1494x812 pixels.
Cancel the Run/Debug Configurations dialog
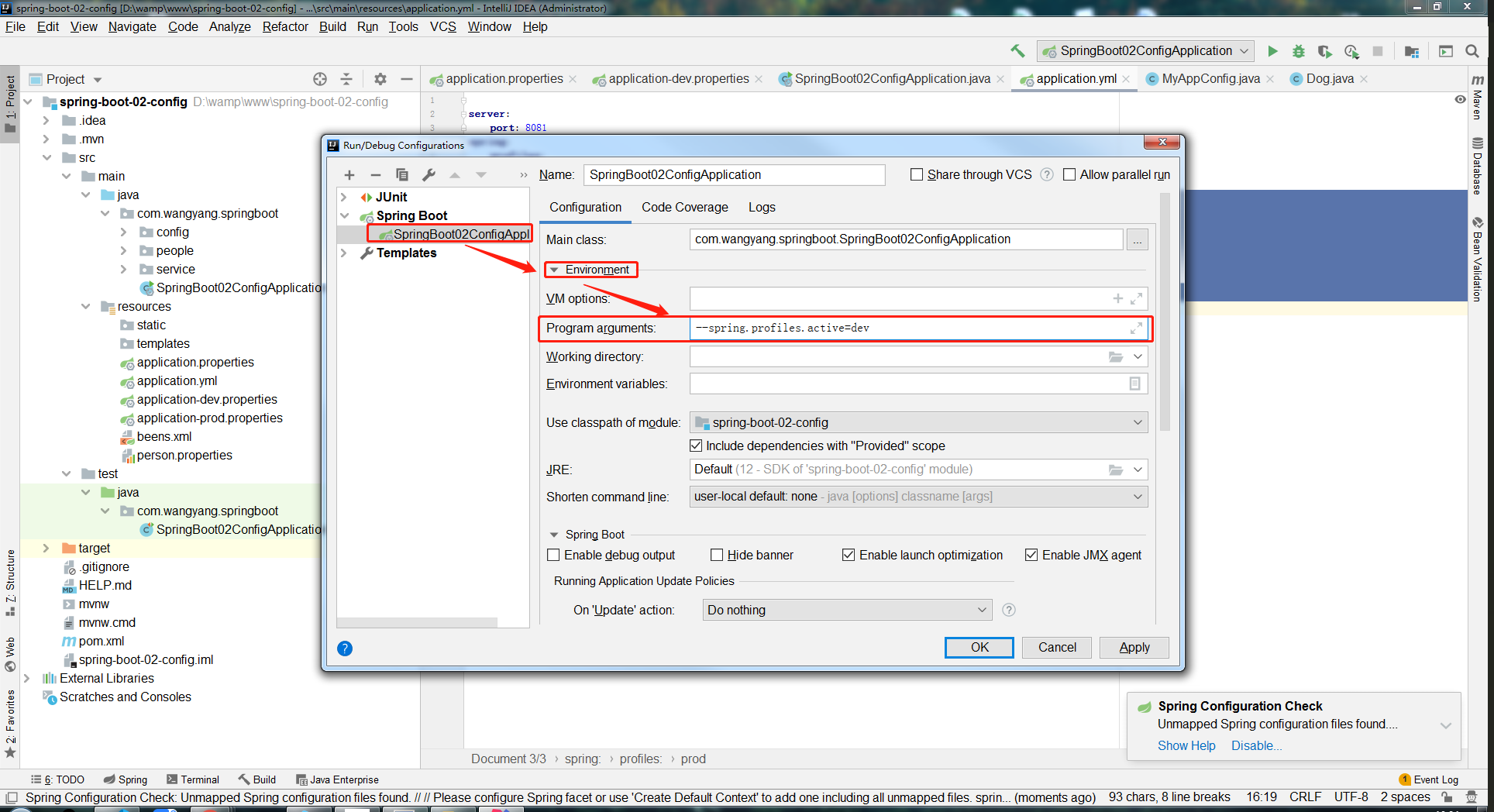coord(1057,648)
